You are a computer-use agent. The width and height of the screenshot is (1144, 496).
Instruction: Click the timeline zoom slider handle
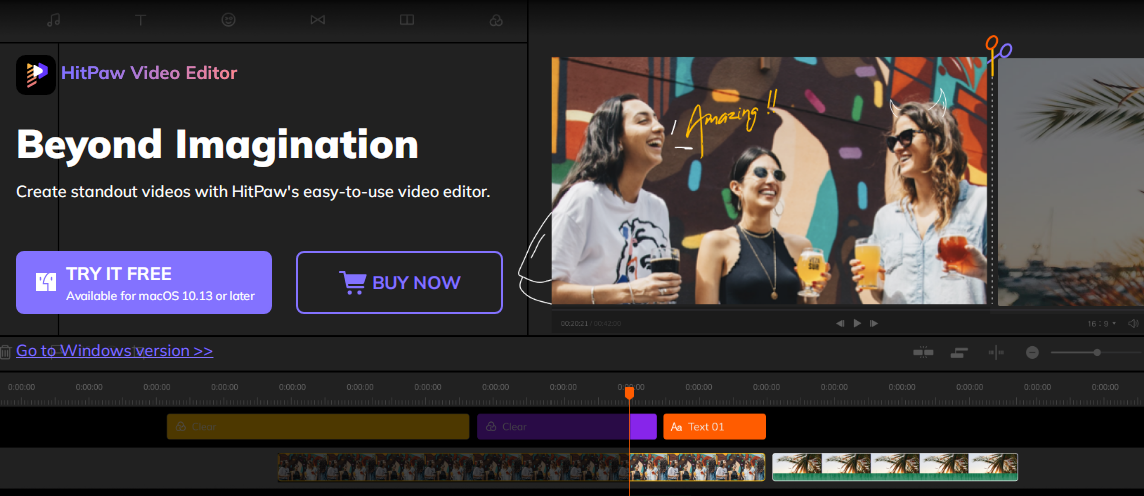1097,352
